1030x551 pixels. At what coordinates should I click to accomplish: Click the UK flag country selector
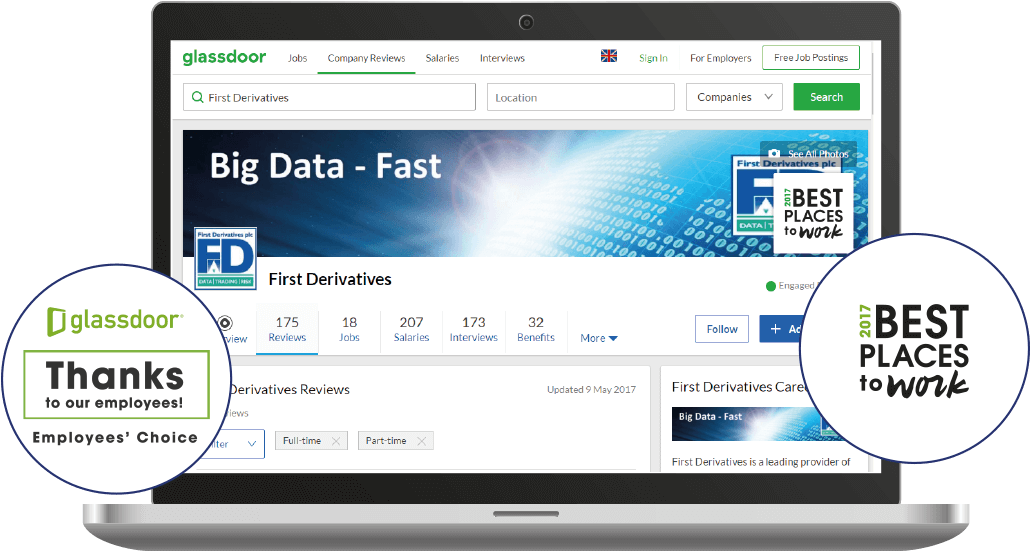coord(609,56)
